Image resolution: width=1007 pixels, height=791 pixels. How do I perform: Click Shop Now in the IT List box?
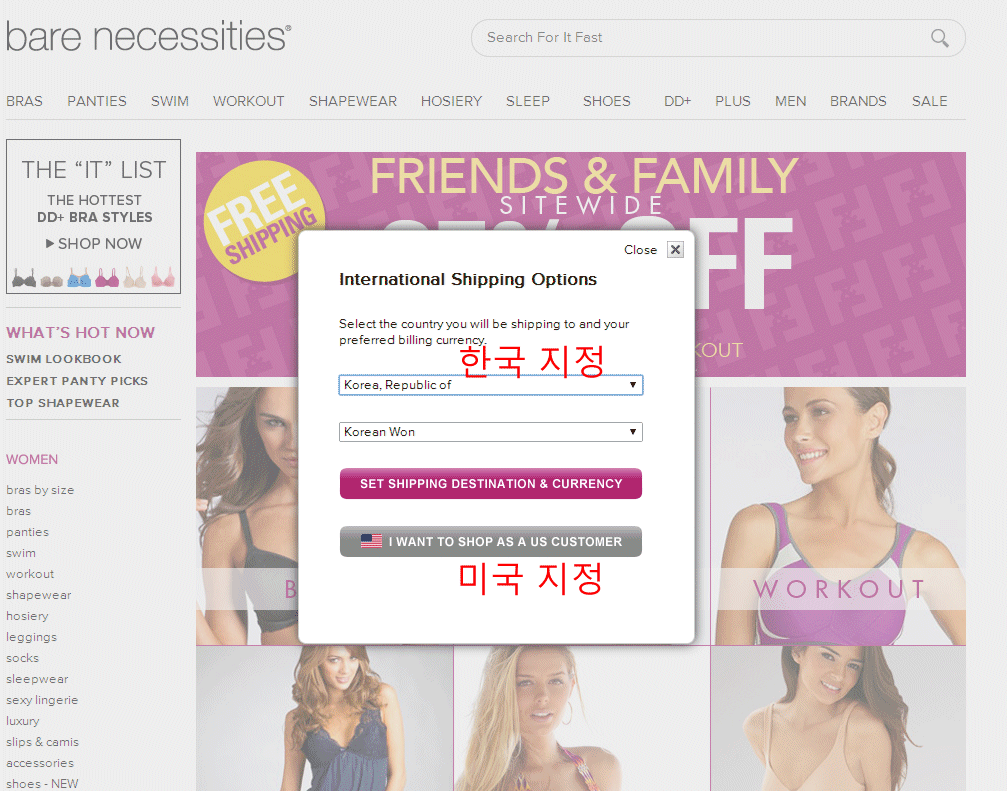tap(94, 243)
